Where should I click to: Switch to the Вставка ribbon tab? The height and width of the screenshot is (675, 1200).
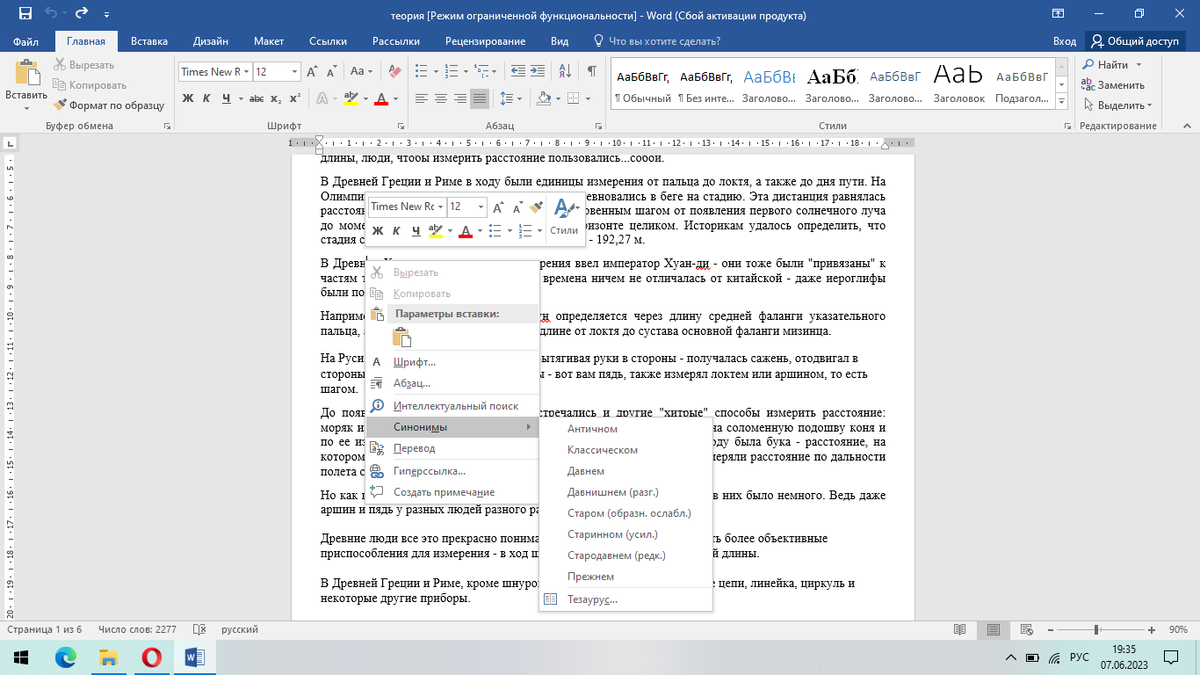[x=149, y=41]
